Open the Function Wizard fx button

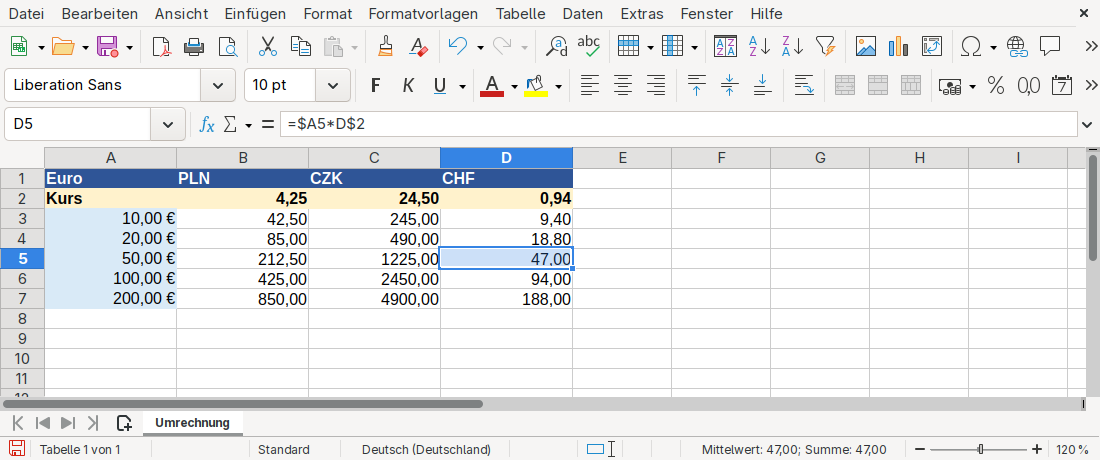pos(207,124)
